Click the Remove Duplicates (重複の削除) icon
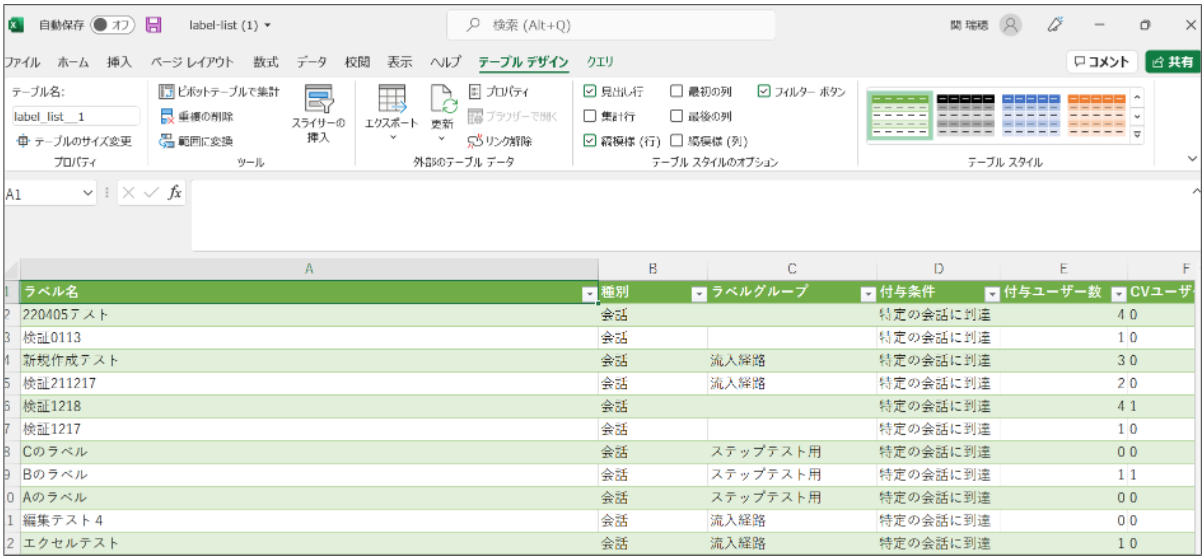This screenshot has height=559, width=1204. click(x=167, y=116)
